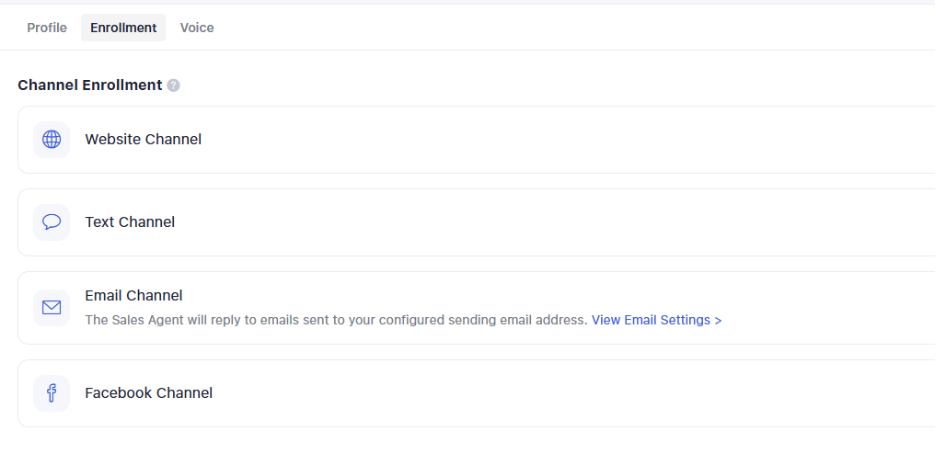
Task: Click the Email Channel description sentence
Action: pyautogui.click(x=335, y=320)
